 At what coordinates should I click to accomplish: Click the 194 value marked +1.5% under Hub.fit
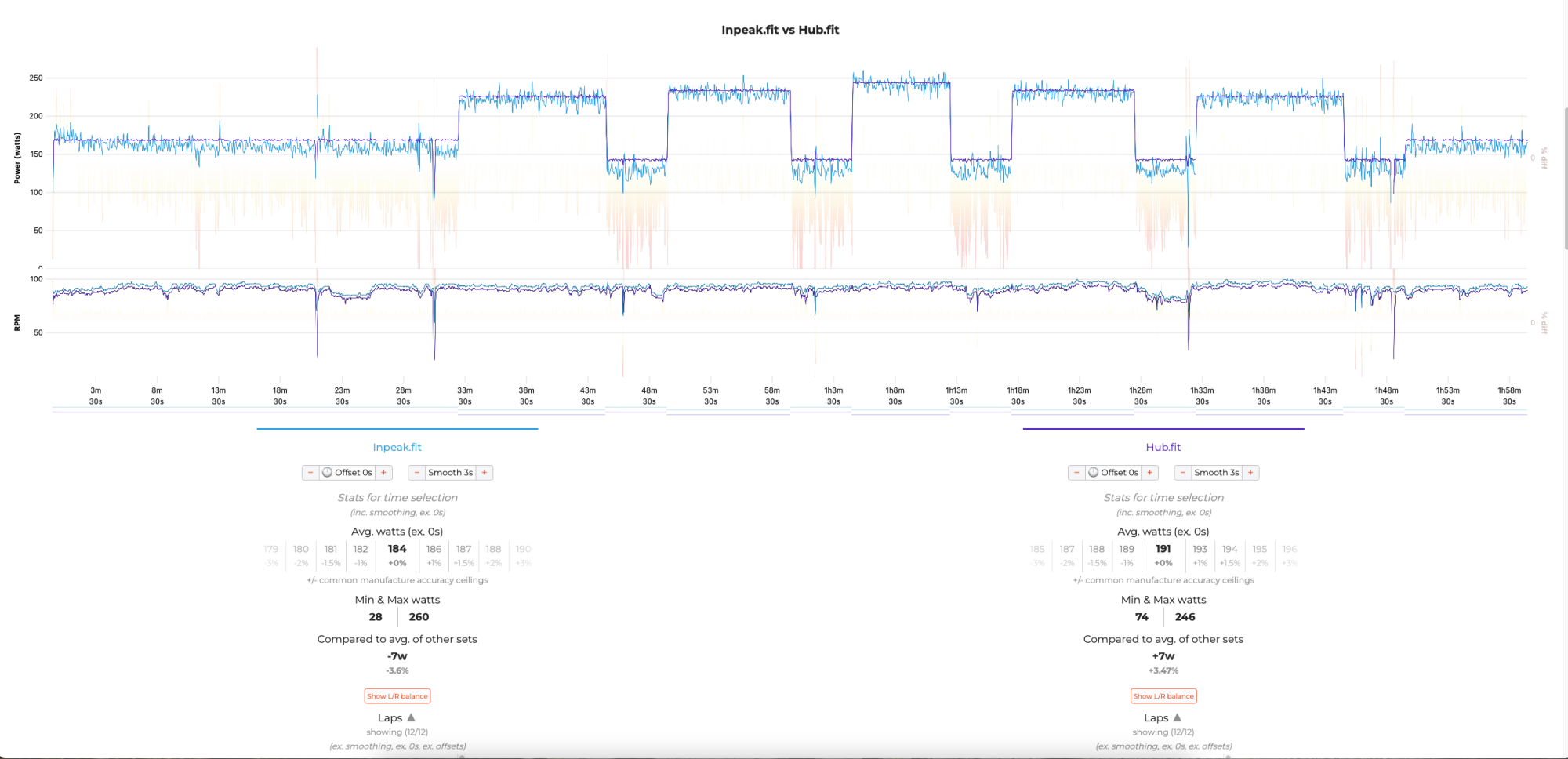[x=1230, y=550]
